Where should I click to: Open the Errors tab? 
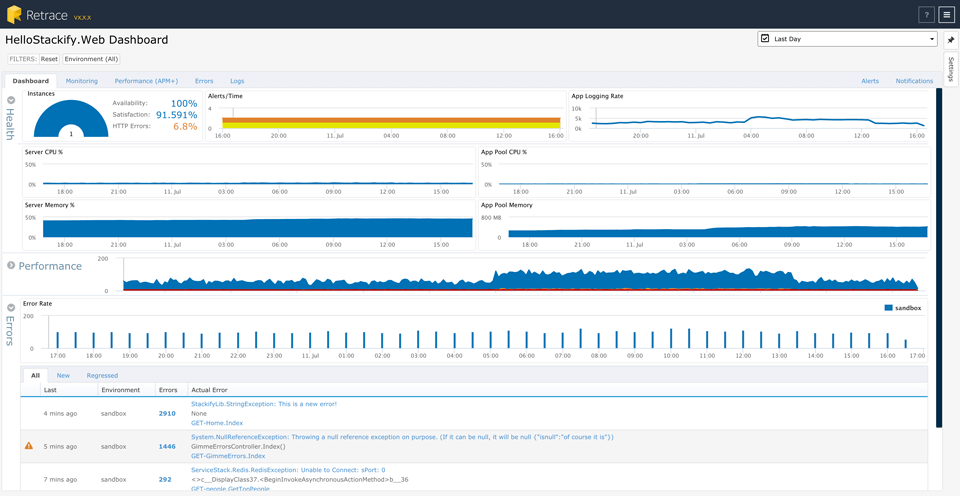pyautogui.click(x=204, y=81)
